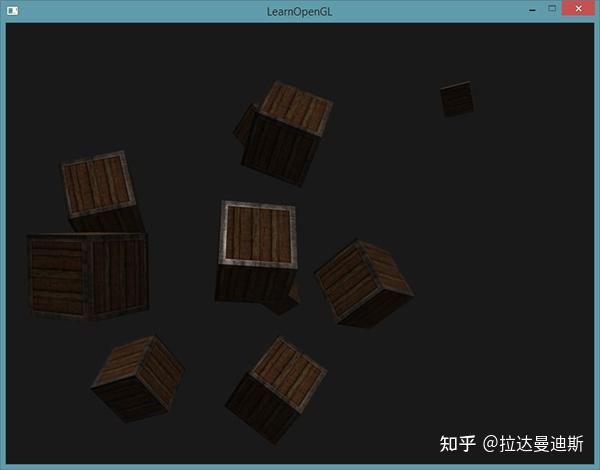Maximize the LearnOpenGL window

click(552, 8)
